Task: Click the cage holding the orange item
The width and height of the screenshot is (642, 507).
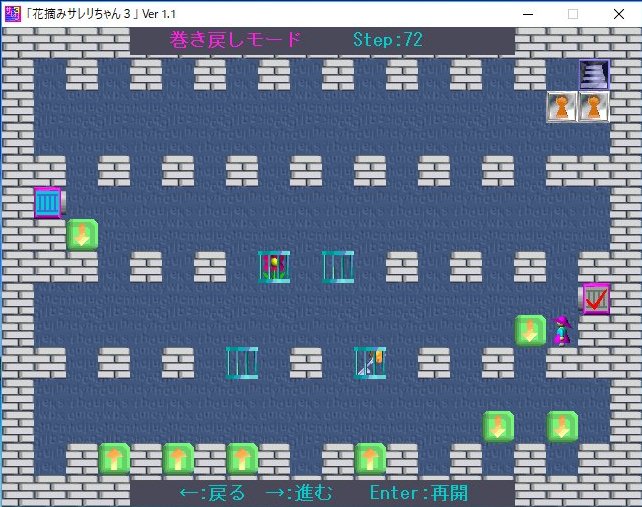Action: [370, 362]
